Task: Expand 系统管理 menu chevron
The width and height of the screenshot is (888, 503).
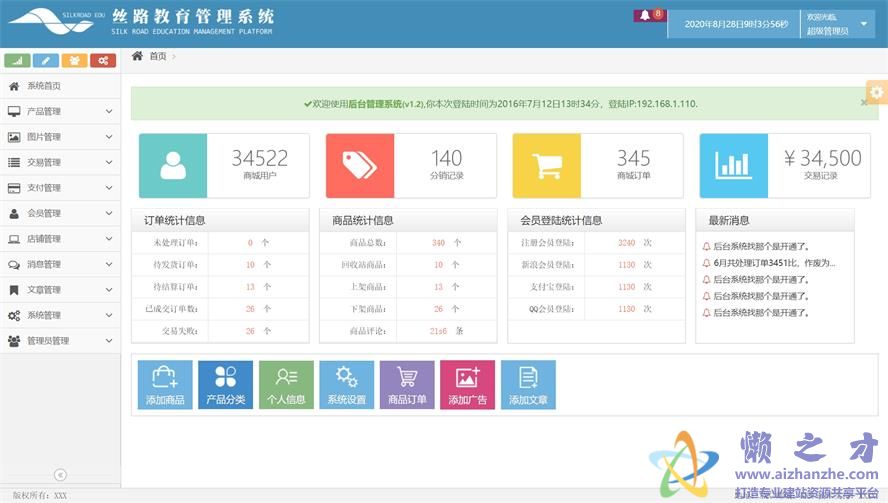Action: pos(109,316)
